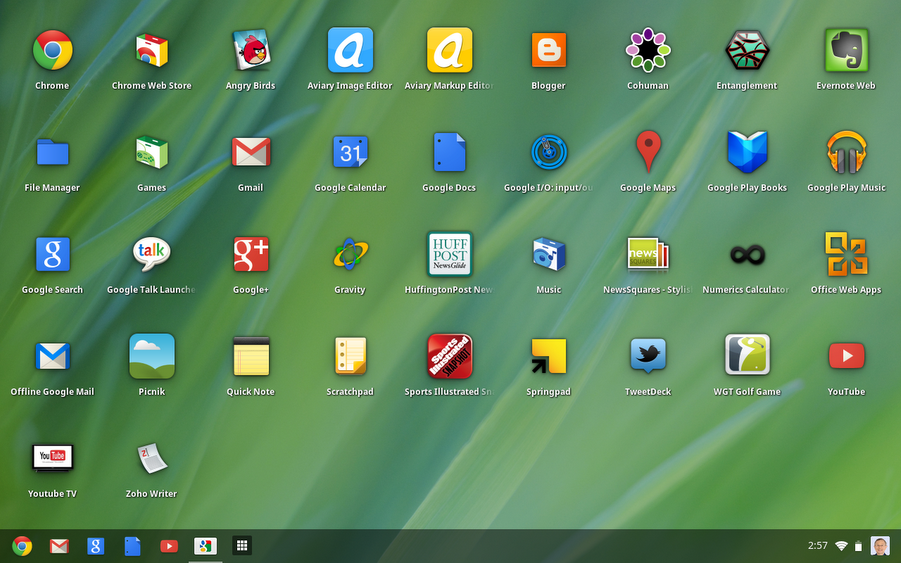This screenshot has width=901, height=563.
Task: Click the active Chrome Web Store shelf item
Action: coord(205,546)
